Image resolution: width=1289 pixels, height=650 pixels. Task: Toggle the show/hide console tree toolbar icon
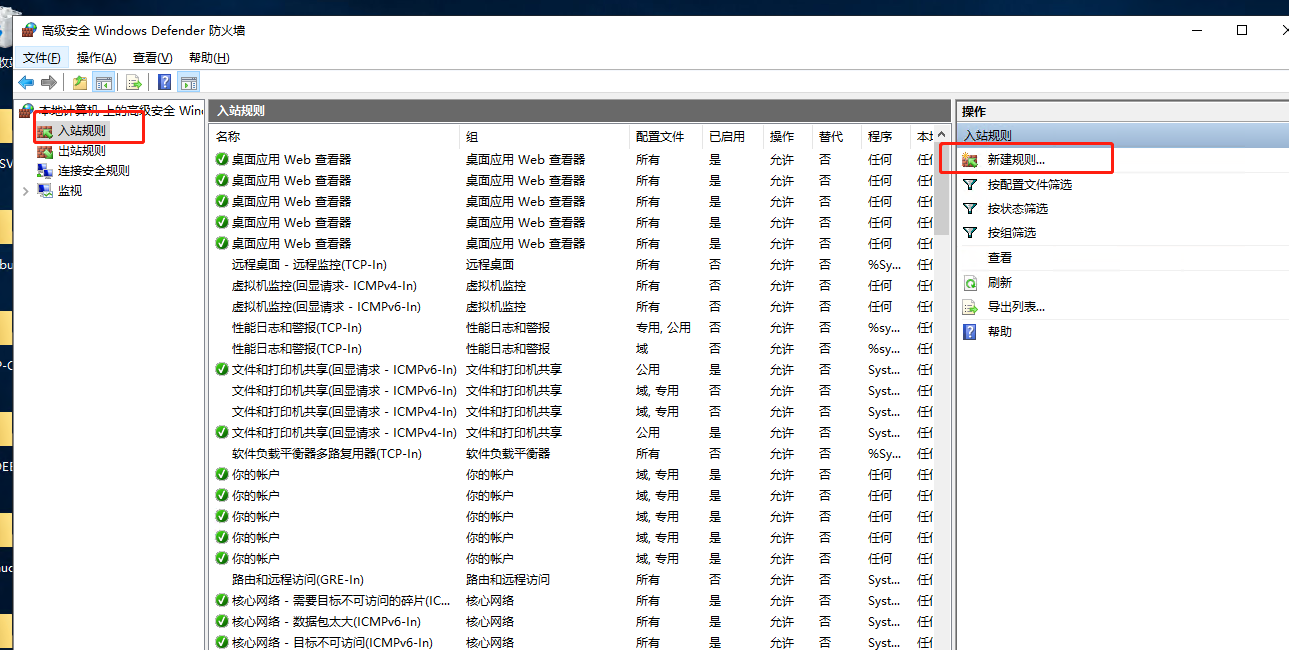103,82
